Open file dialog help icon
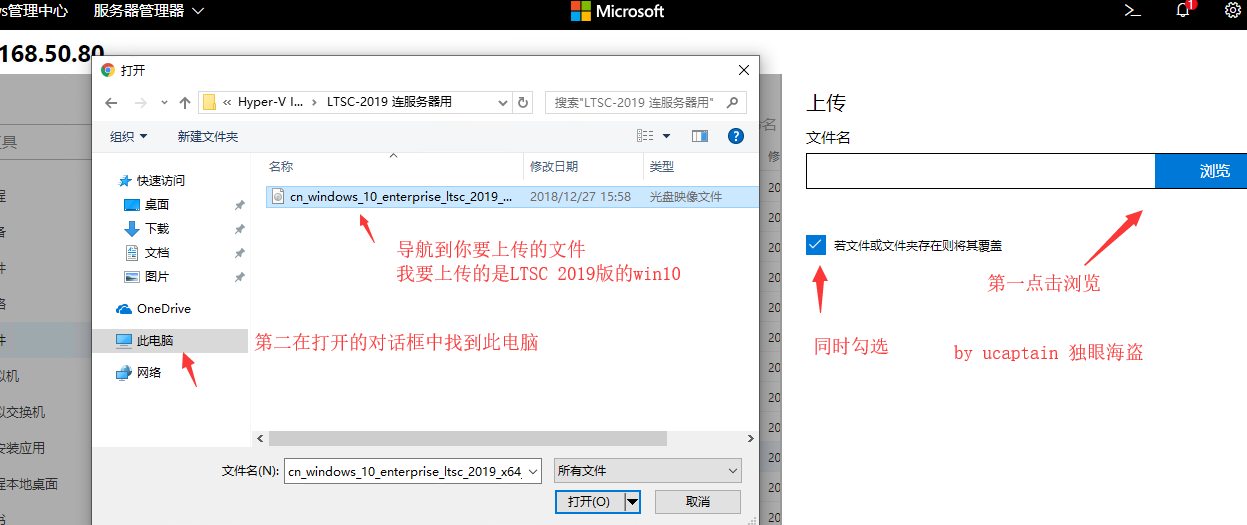The width and height of the screenshot is (1247, 525). coord(736,136)
